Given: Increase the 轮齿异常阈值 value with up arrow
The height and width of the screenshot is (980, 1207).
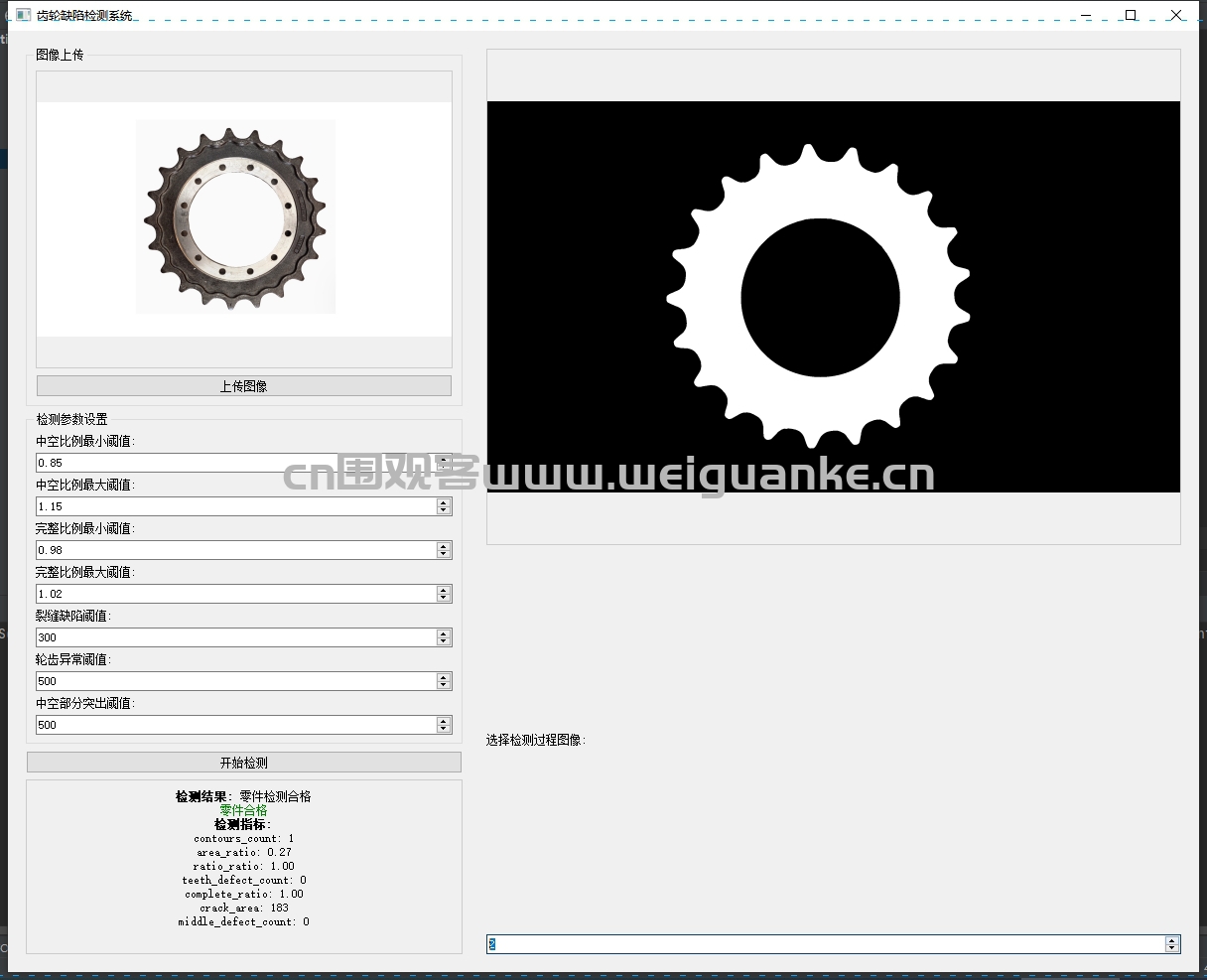Looking at the screenshot, I should [444, 677].
